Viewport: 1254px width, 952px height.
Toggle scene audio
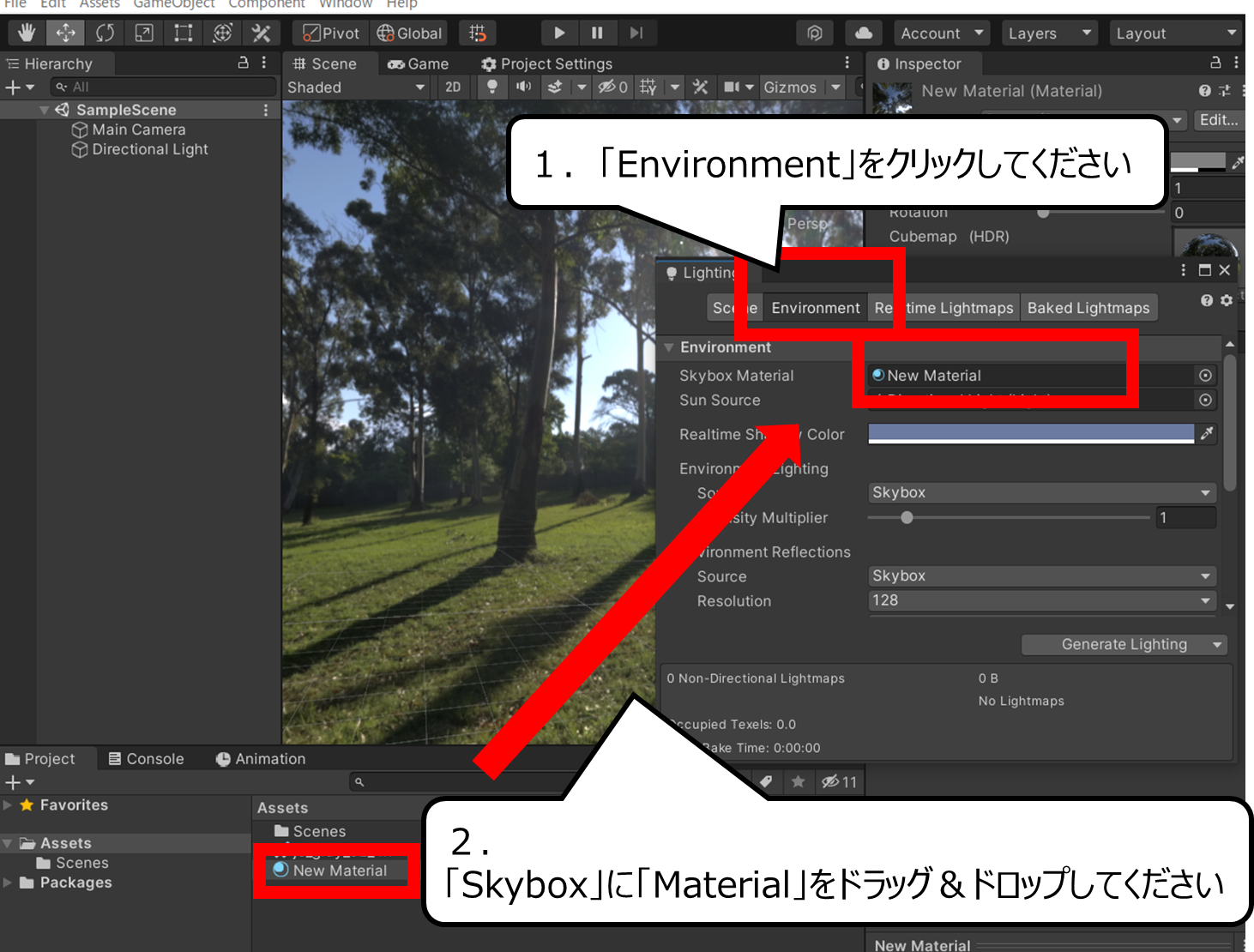pos(523,87)
